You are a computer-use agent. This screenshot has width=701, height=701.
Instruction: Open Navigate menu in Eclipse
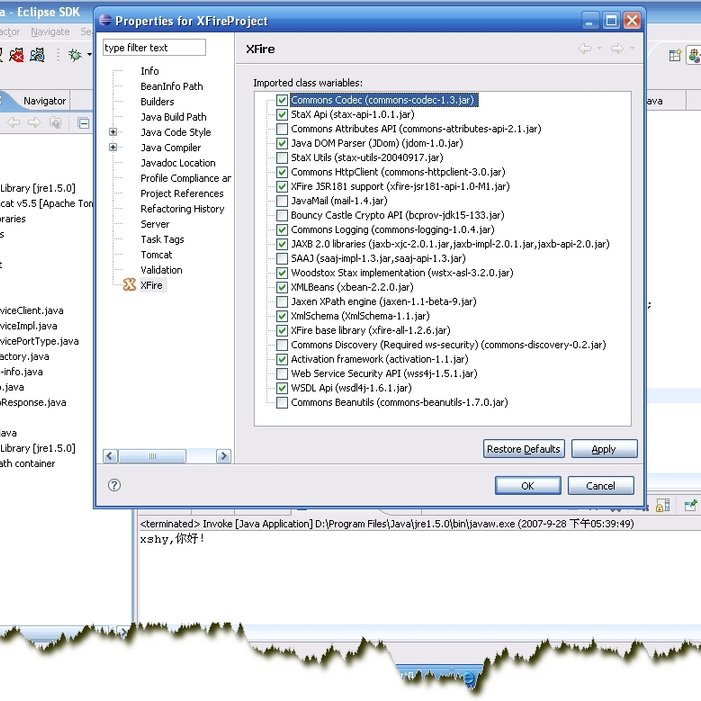coord(50,32)
